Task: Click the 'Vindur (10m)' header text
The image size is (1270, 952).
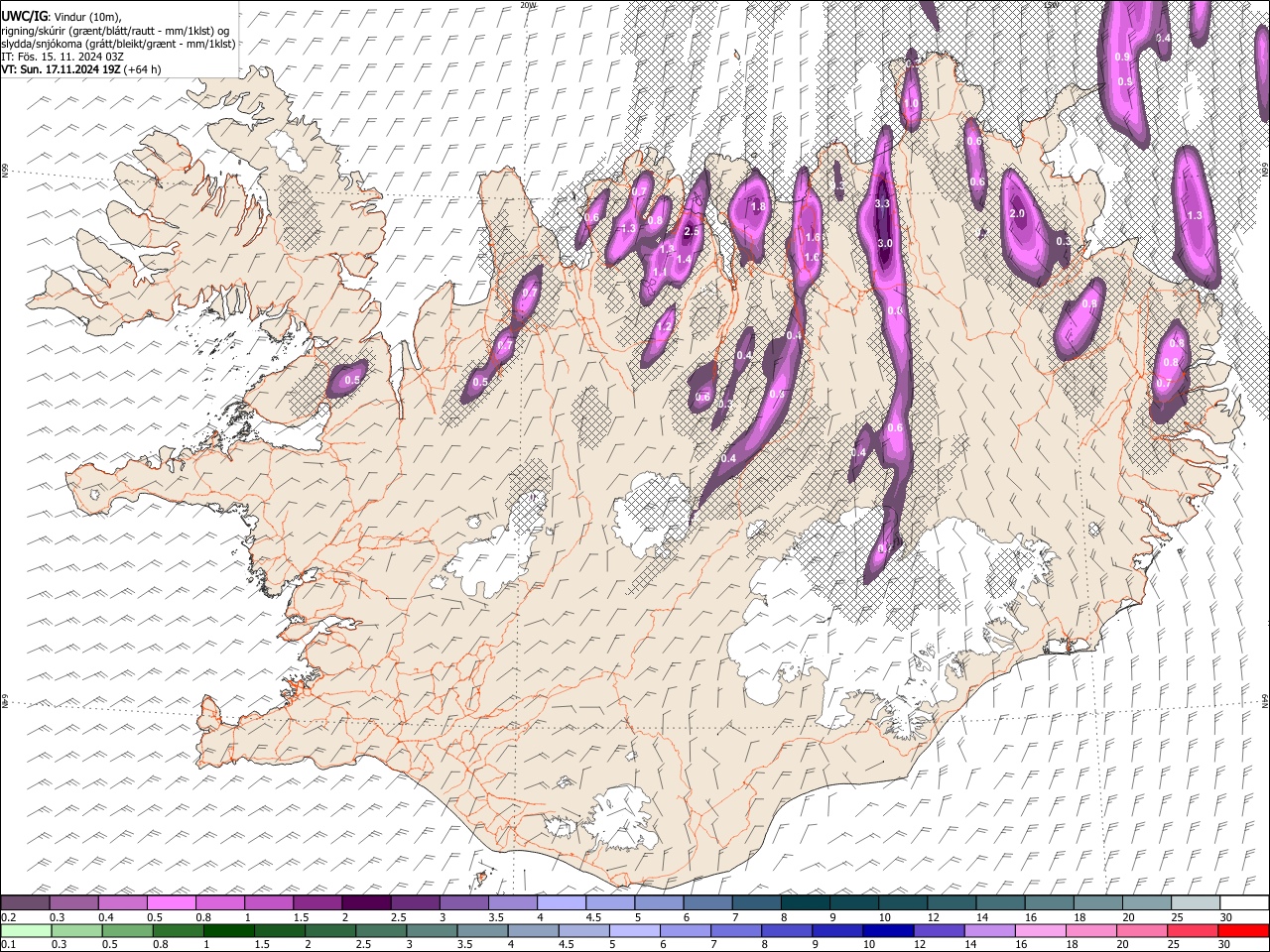Action: click(85, 17)
